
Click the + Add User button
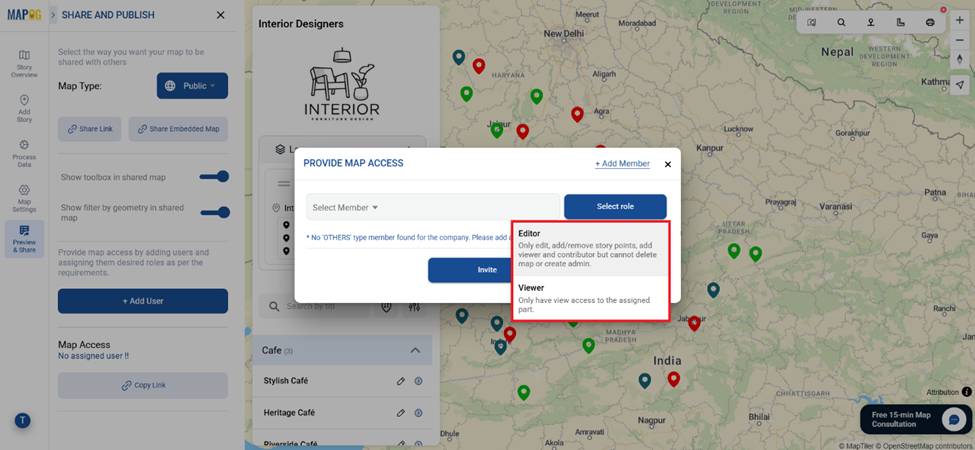[142, 301]
